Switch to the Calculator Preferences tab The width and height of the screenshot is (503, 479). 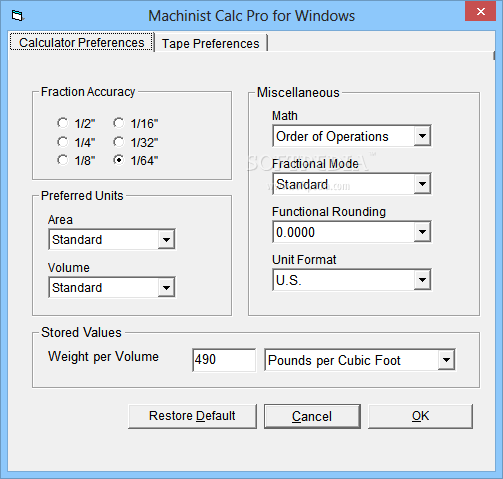click(x=82, y=42)
